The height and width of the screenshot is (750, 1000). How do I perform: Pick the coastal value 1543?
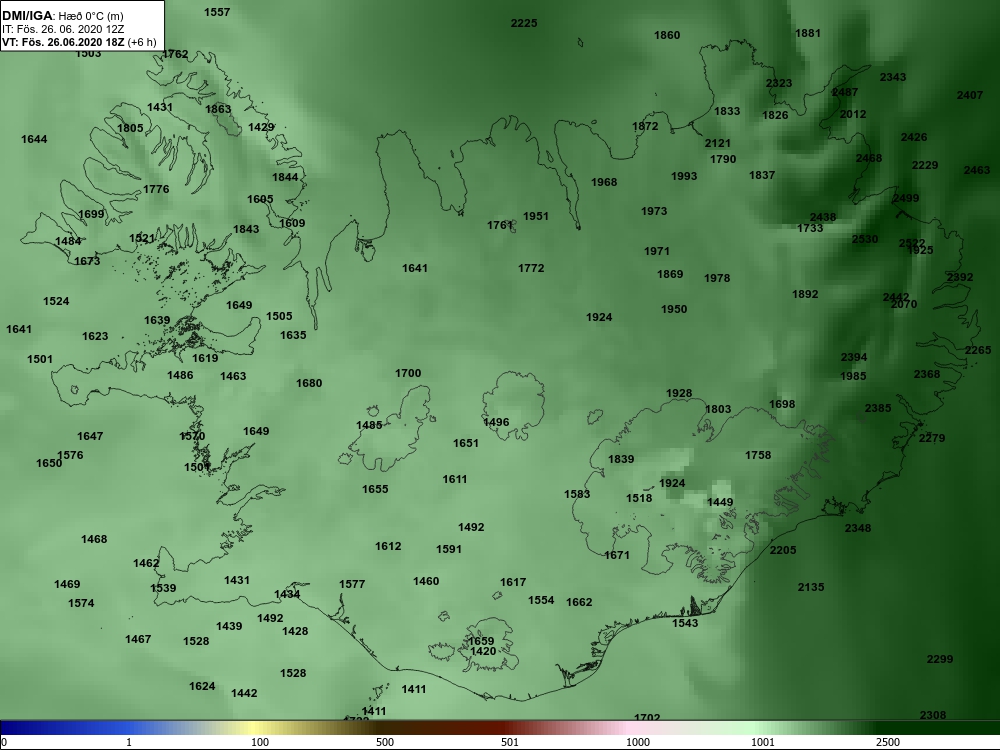[685, 623]
